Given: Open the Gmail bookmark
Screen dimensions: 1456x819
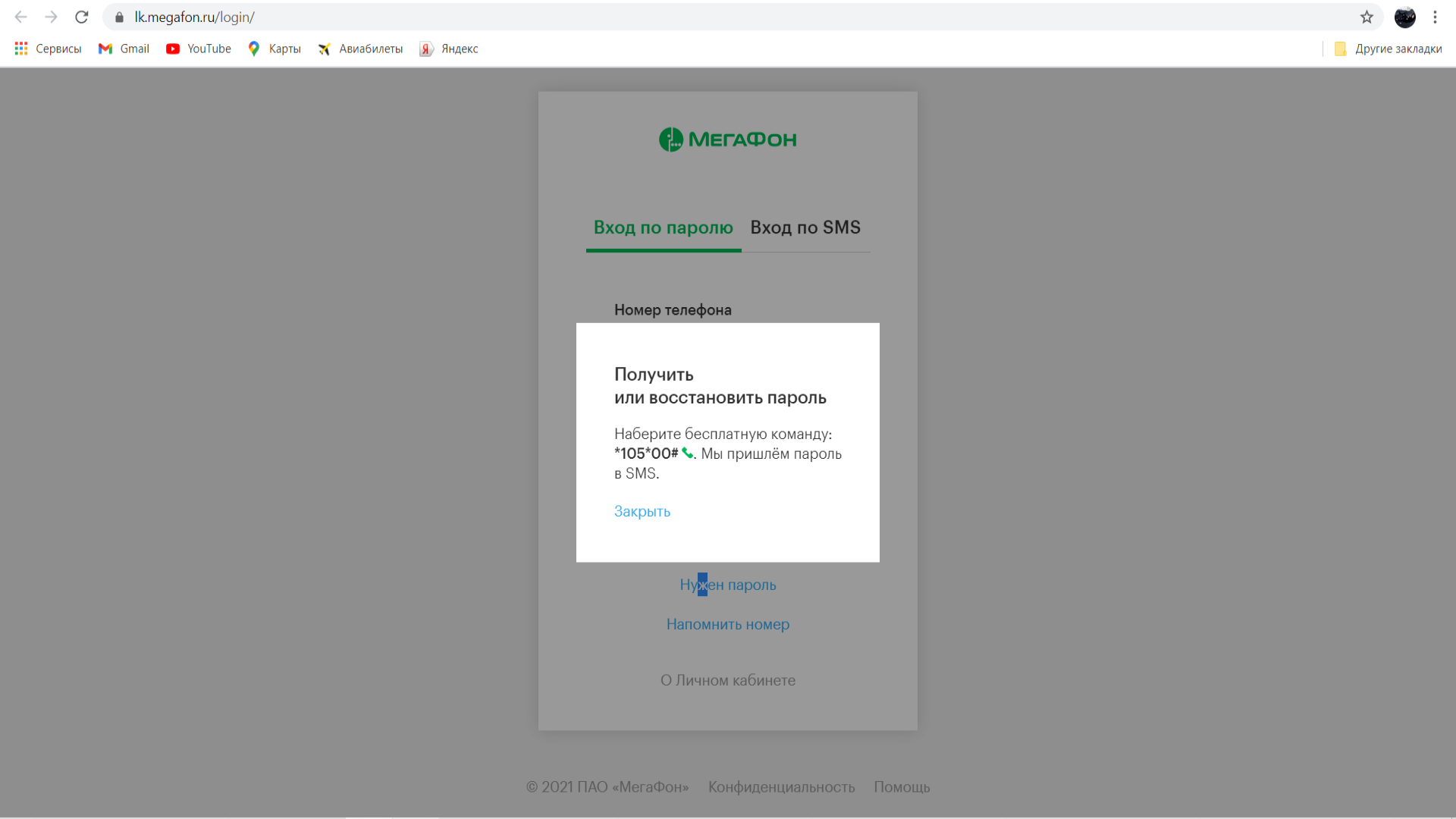Looking at the screenshot, I should click(124, 49).
